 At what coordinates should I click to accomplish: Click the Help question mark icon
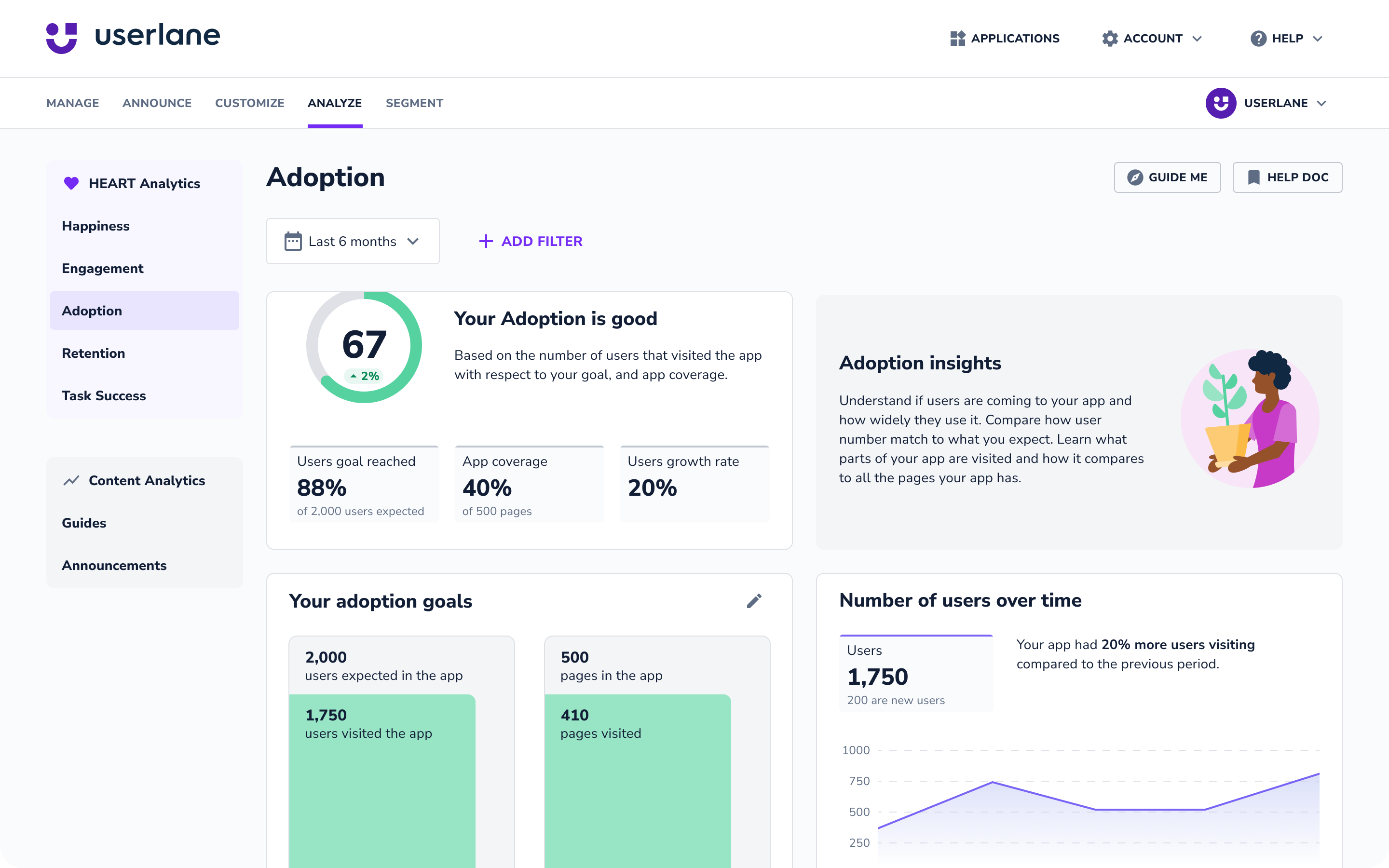coord(1258,39)
